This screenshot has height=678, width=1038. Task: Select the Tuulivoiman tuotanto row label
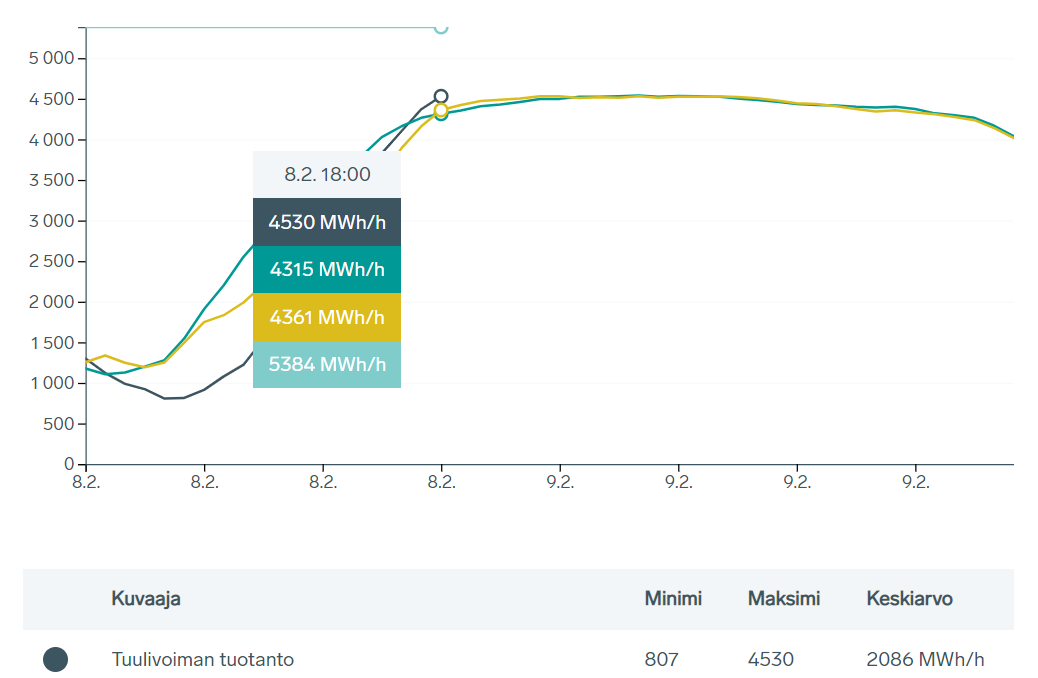coord(203,659)
